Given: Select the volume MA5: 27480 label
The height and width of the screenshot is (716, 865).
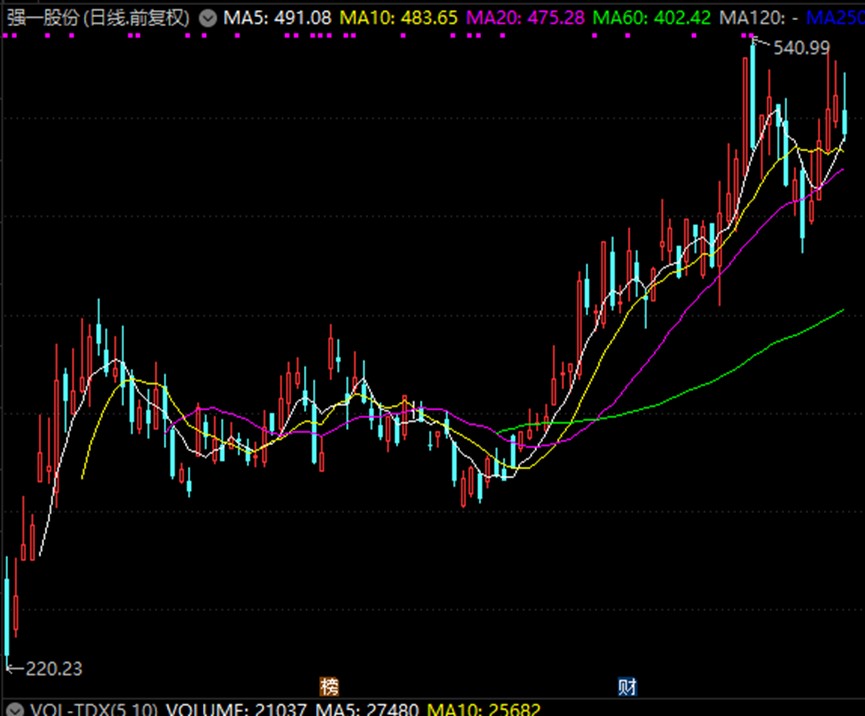Looking at the screenshot, I should (x=367, y=709).
